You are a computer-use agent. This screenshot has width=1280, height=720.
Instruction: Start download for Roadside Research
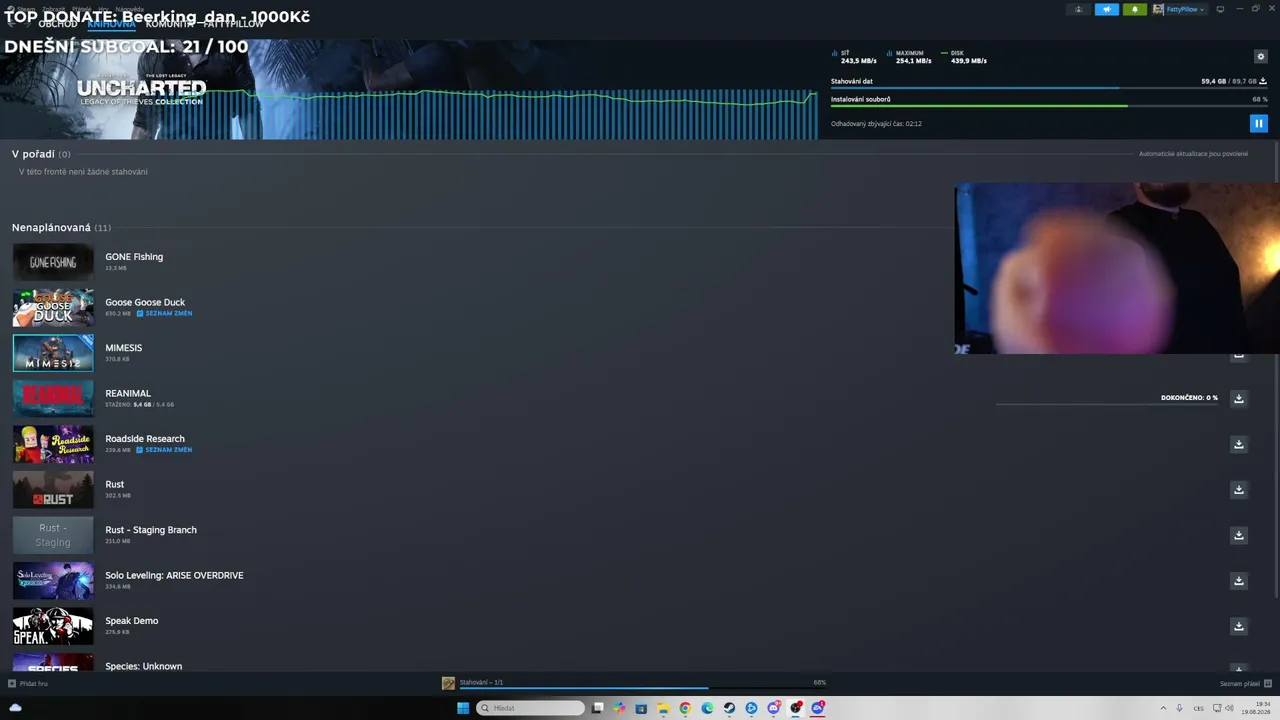click(x=1238, y=444)
